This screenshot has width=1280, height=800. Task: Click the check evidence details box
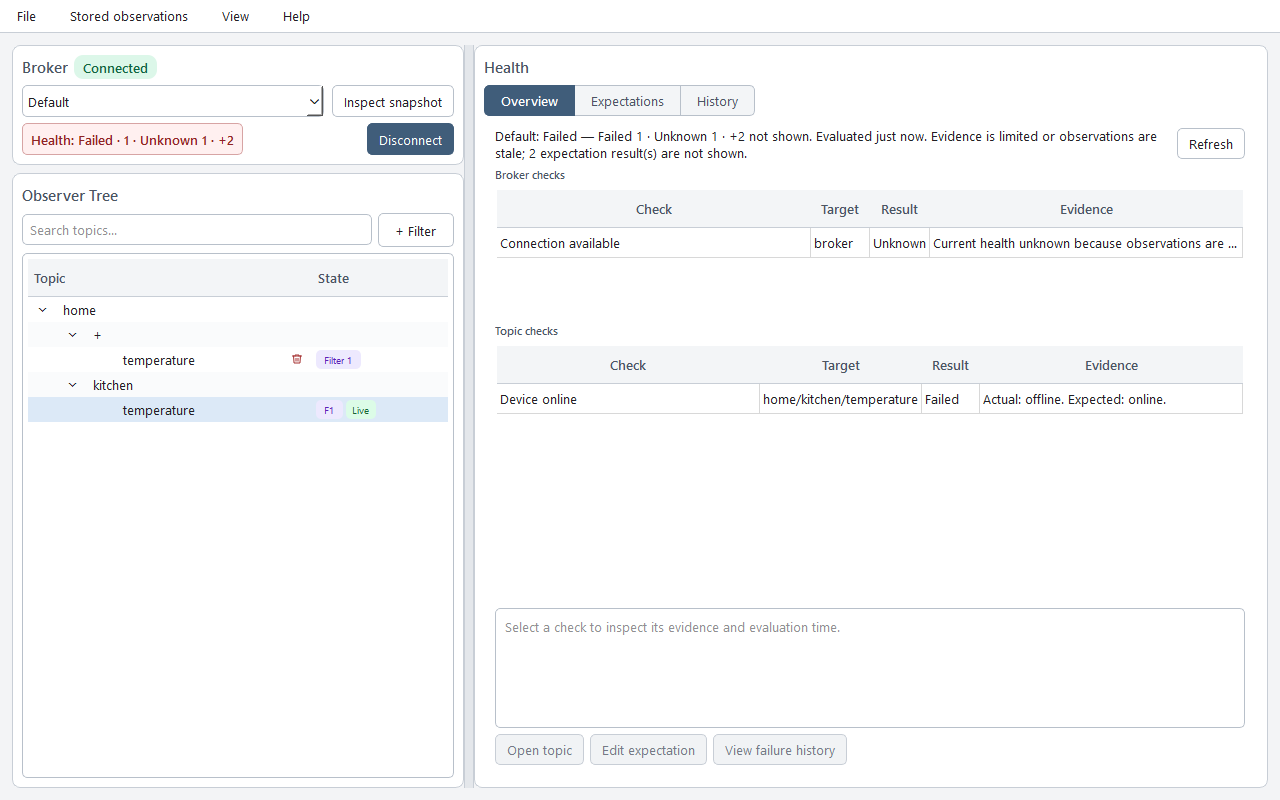coord(870,668)
